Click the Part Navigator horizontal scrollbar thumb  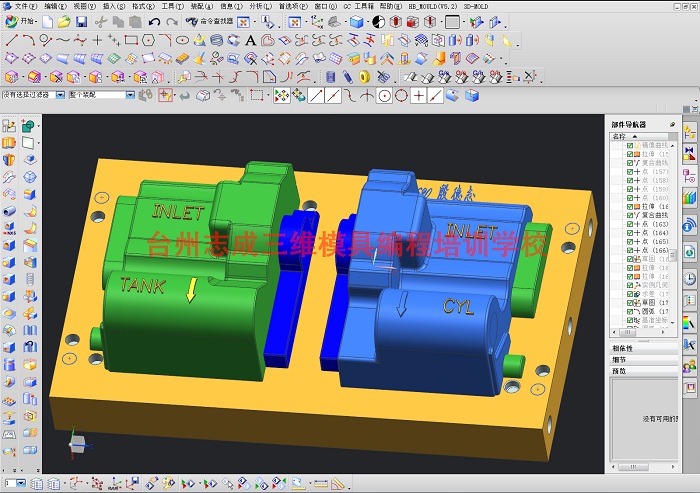[627, 332]
